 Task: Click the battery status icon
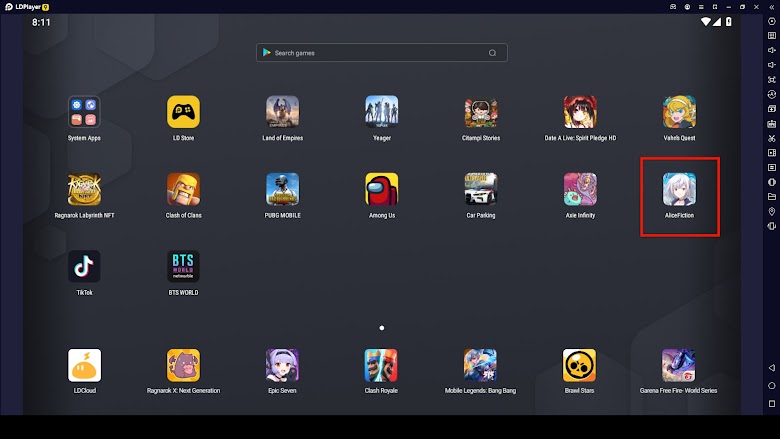pos(729,22)
